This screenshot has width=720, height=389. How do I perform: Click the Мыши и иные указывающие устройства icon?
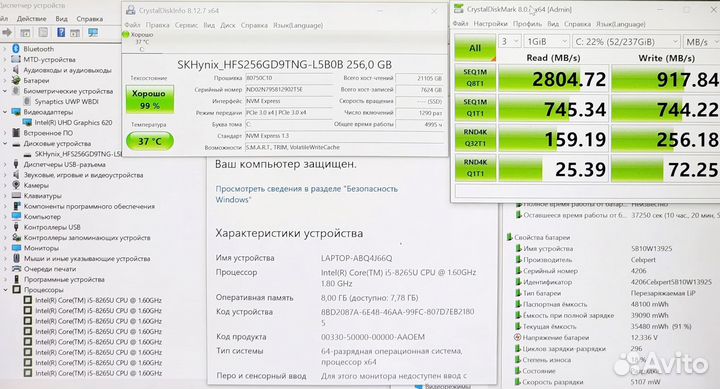(16, 259)
